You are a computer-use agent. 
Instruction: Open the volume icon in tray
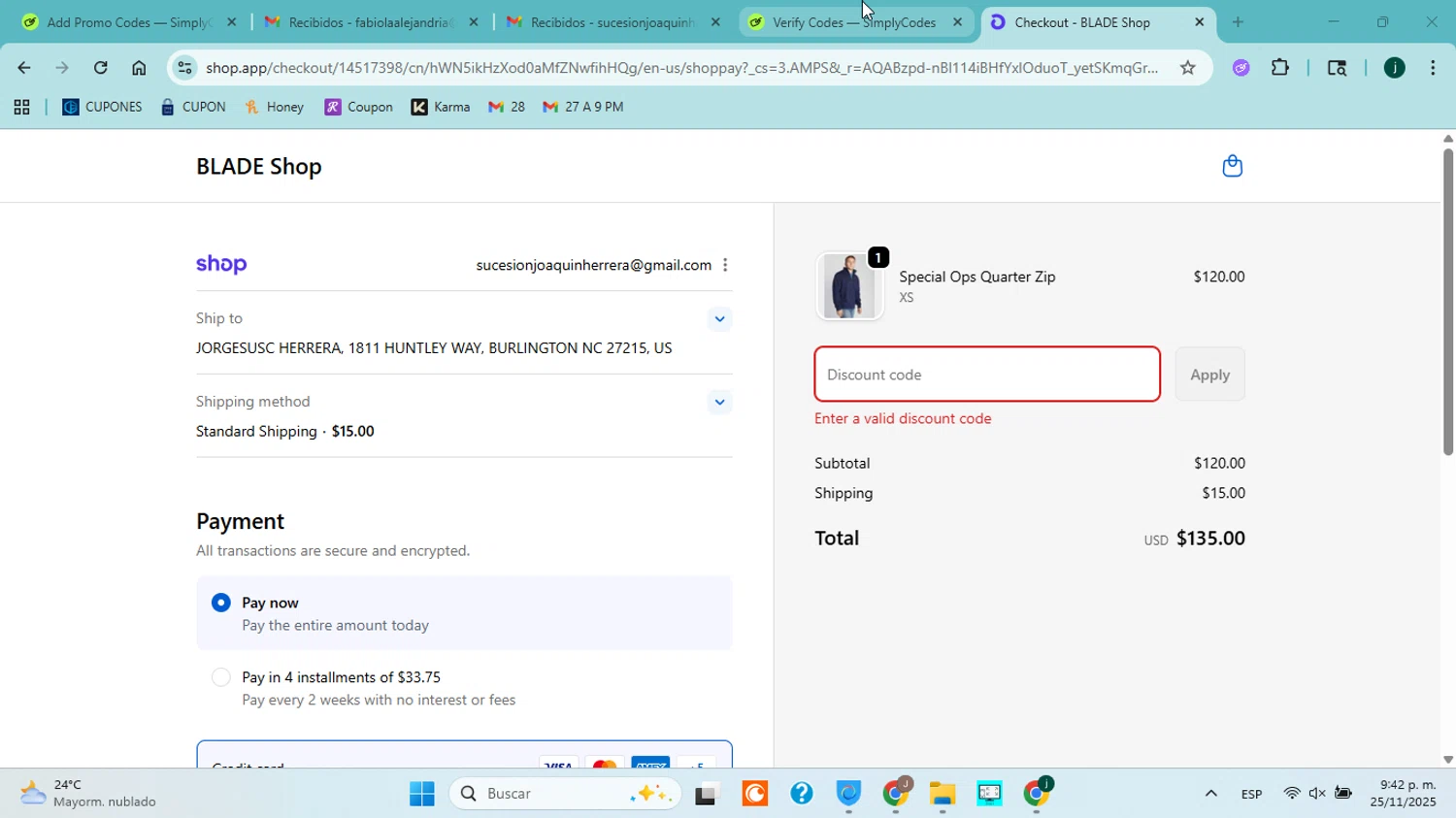pos(1317,794)
